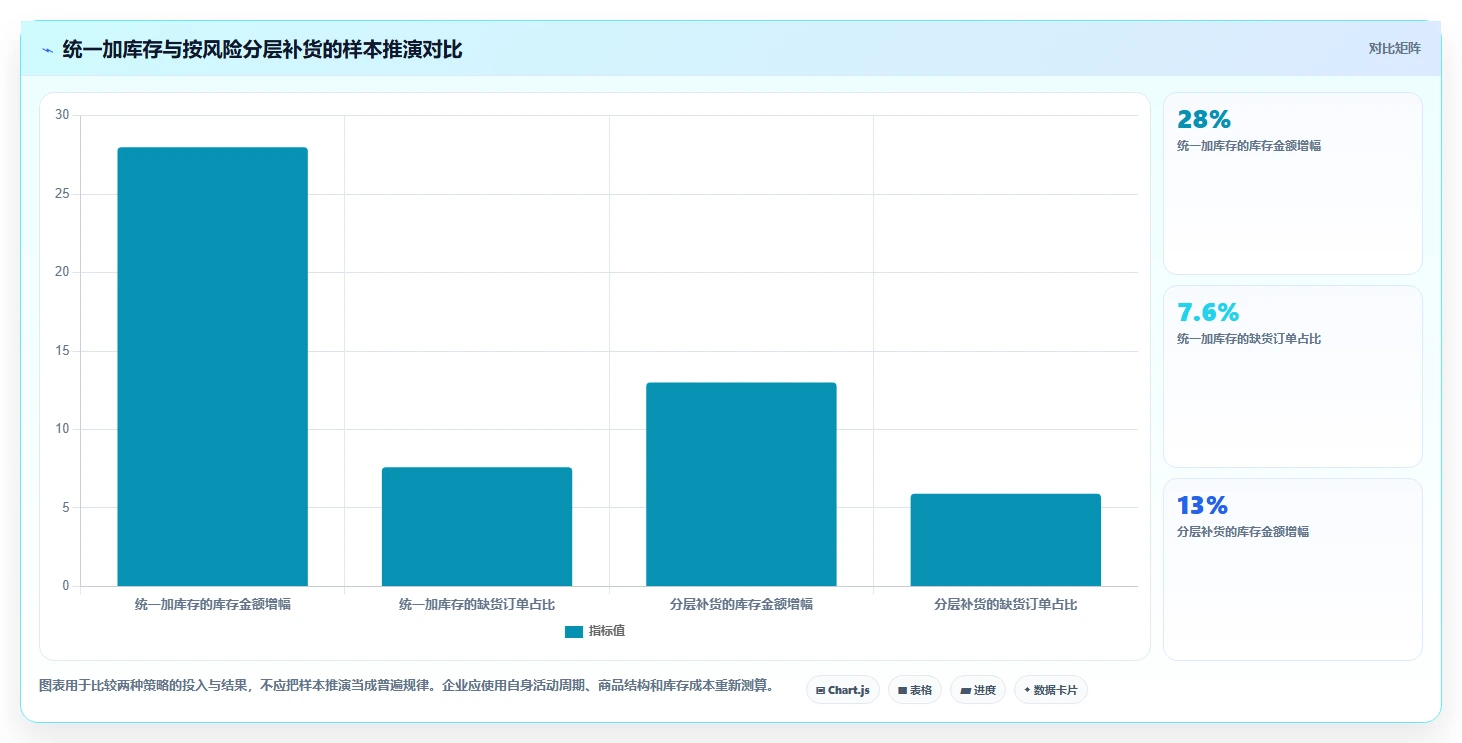Image resolution: width=1462 pixels, height=743 pixels.
Task: Click y-axis tick label 25
Action: point(62,194)
